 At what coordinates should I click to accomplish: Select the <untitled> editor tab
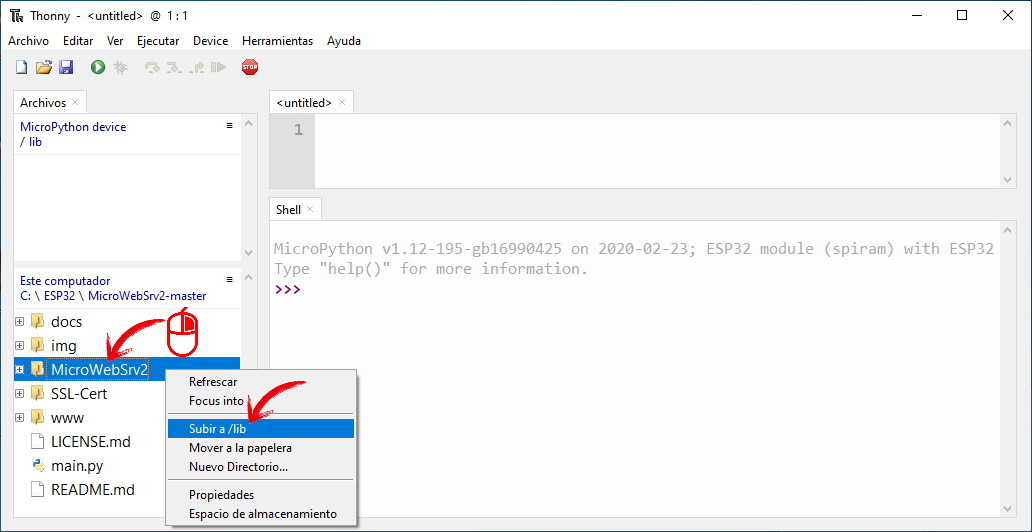304,103
